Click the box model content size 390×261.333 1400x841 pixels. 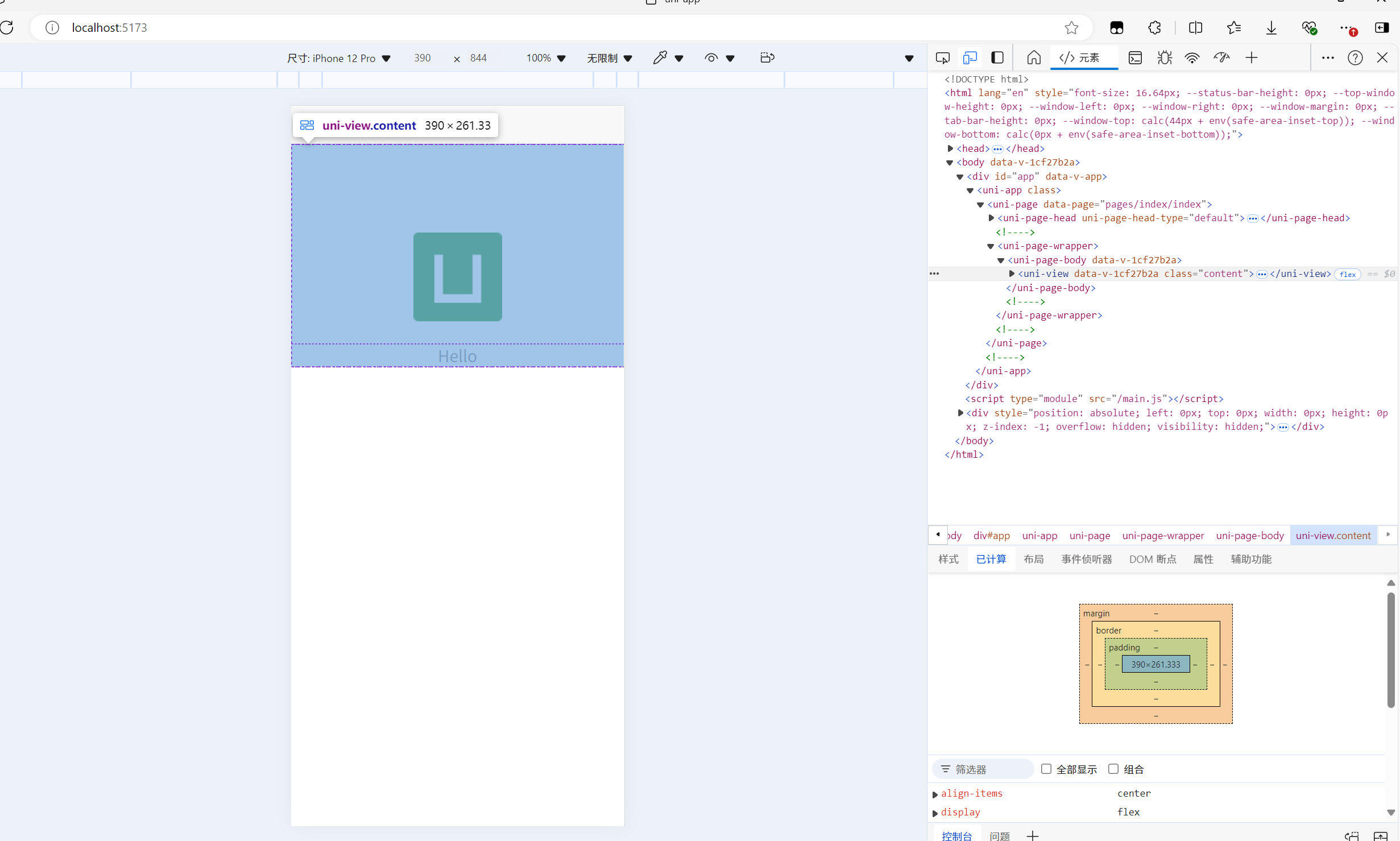(1155, 664)
